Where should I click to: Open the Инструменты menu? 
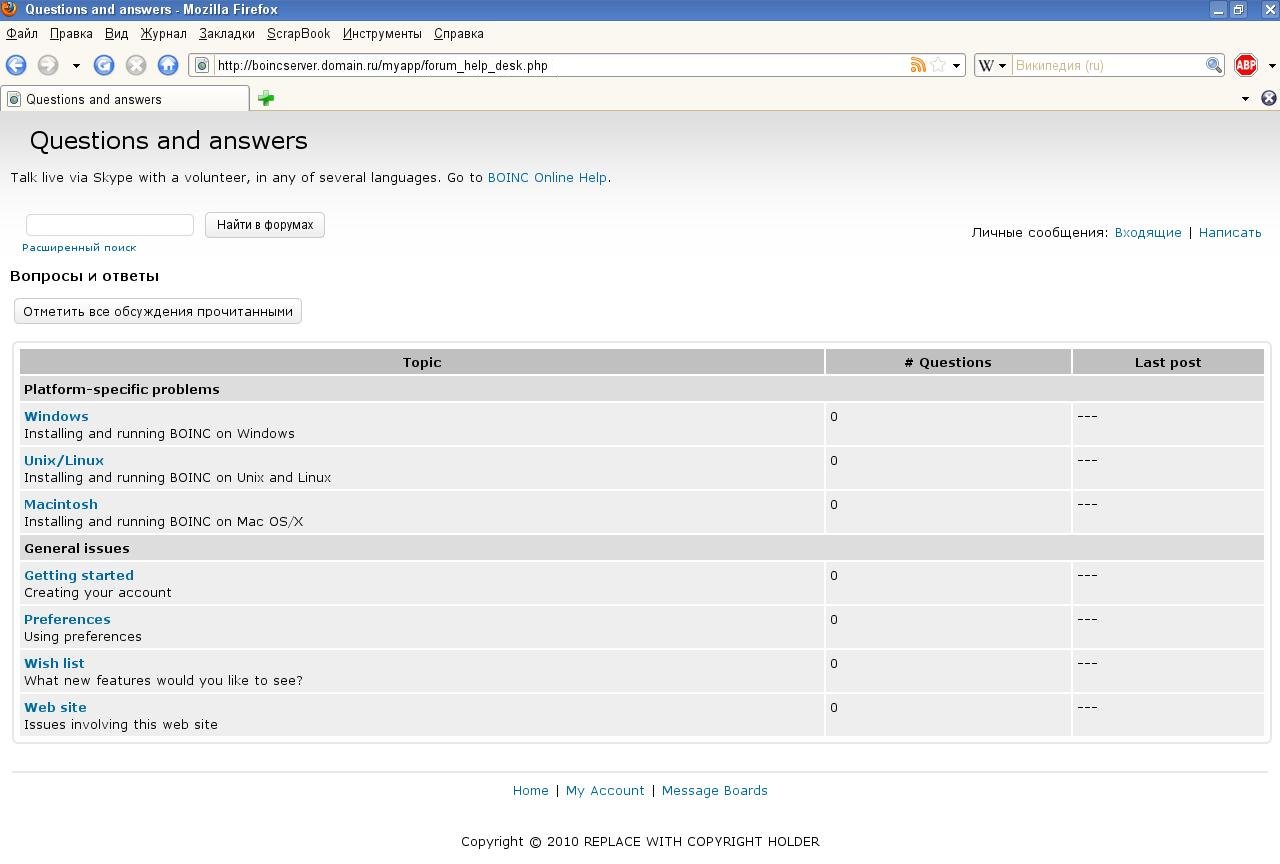[x=382, y=33]
